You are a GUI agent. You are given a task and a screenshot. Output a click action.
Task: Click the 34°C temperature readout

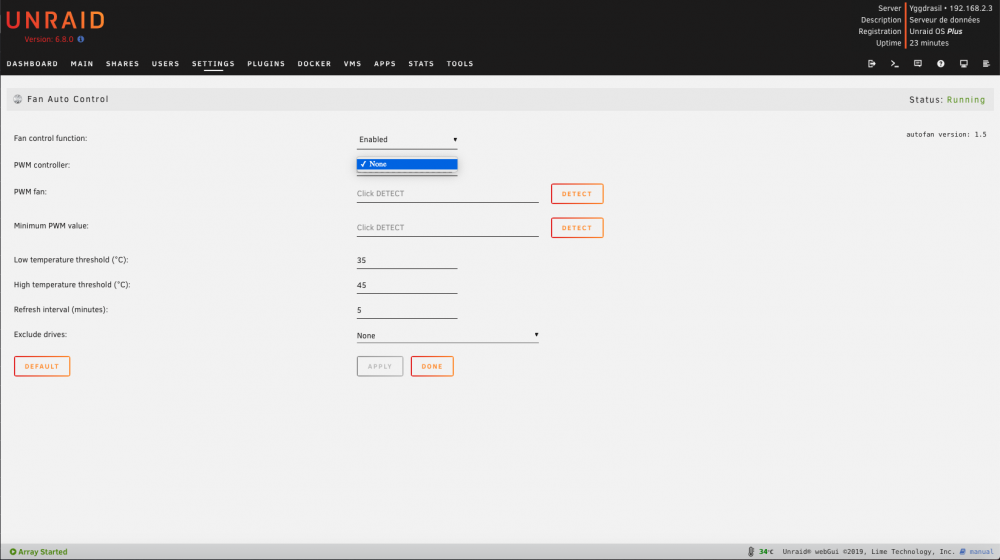(766, 552)
